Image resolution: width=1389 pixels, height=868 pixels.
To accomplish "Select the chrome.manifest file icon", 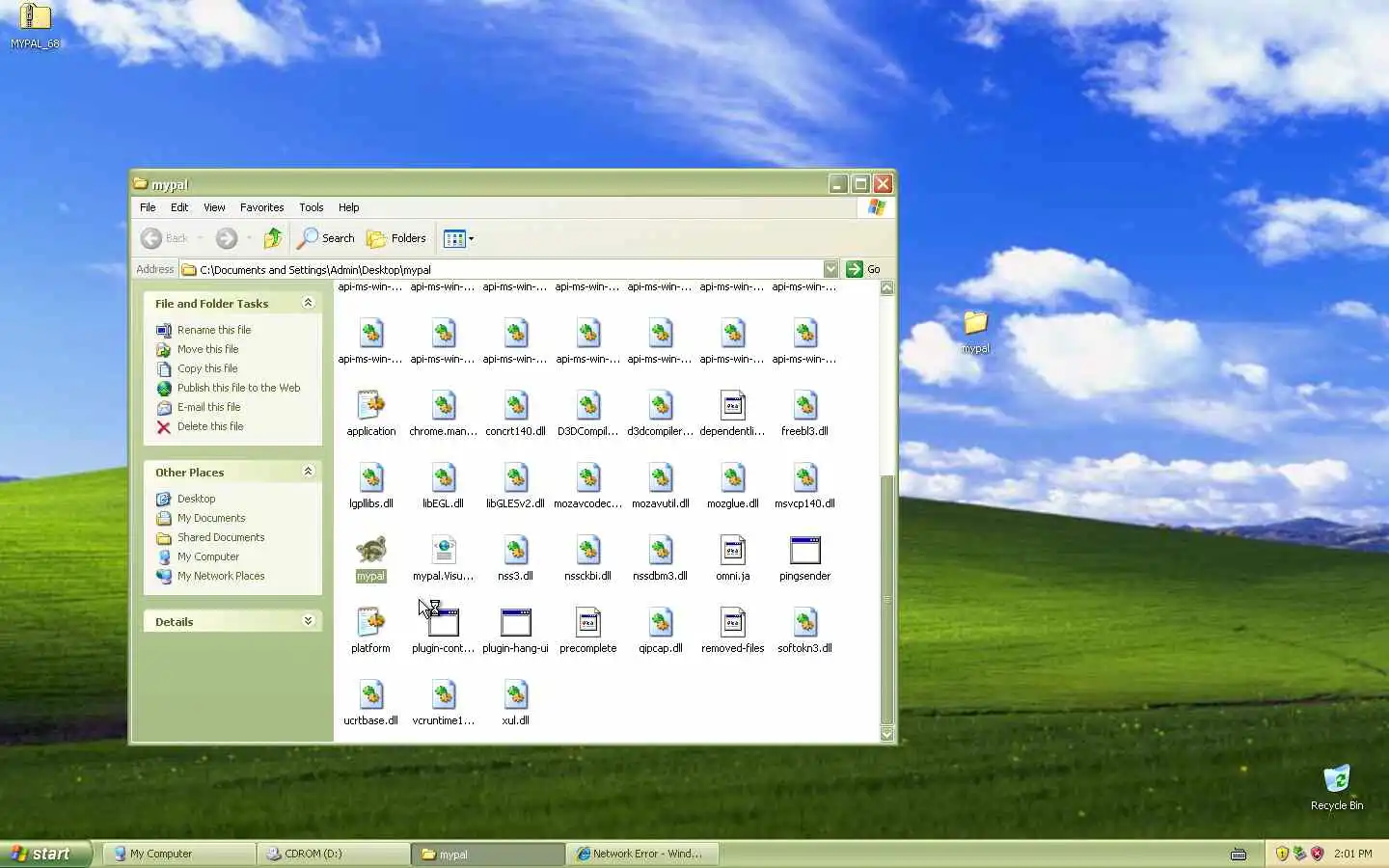I will 443,406.
